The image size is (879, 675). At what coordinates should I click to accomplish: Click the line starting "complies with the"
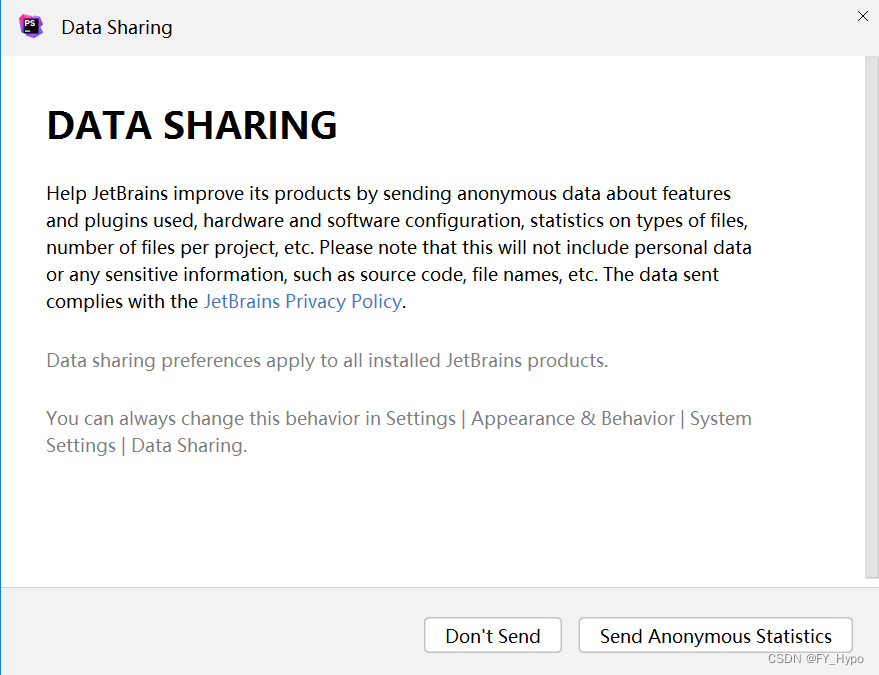point(226,302)
